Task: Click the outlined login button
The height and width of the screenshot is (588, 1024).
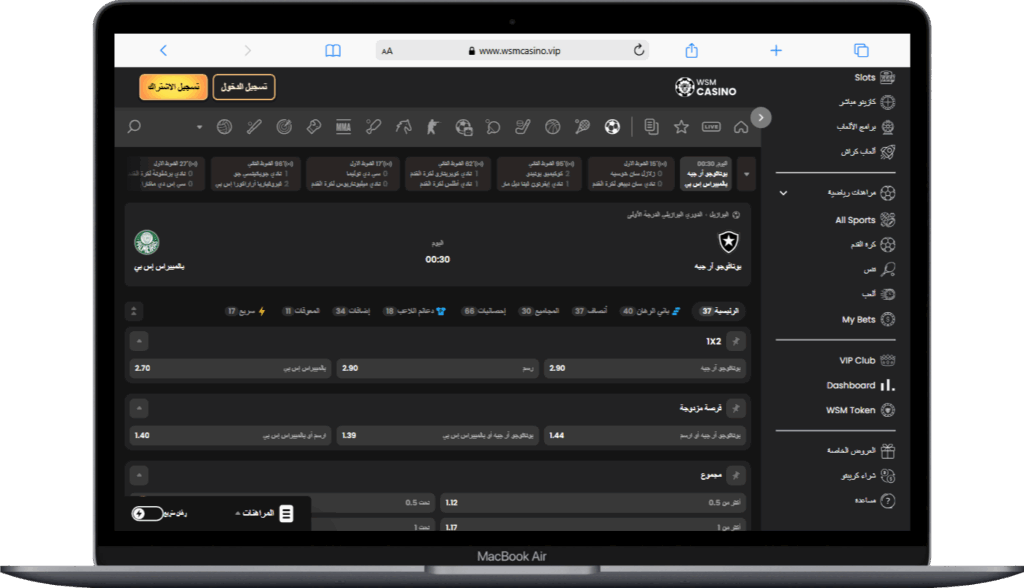Action: coord(244,87)
